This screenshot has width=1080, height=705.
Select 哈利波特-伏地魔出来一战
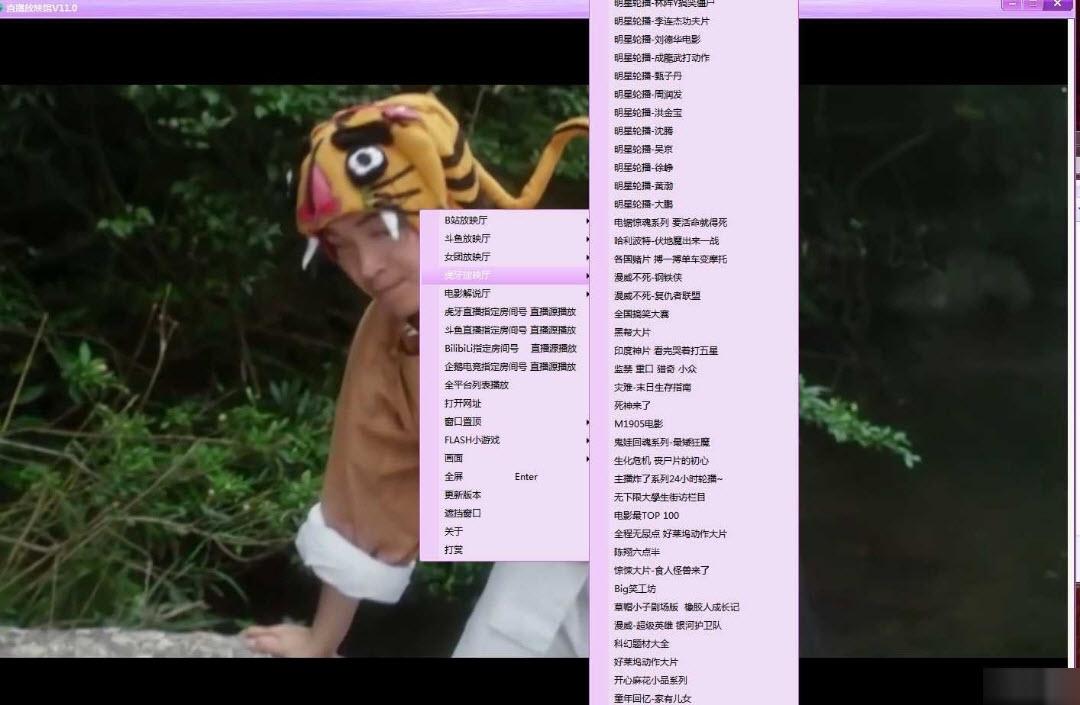coord(694,241)
